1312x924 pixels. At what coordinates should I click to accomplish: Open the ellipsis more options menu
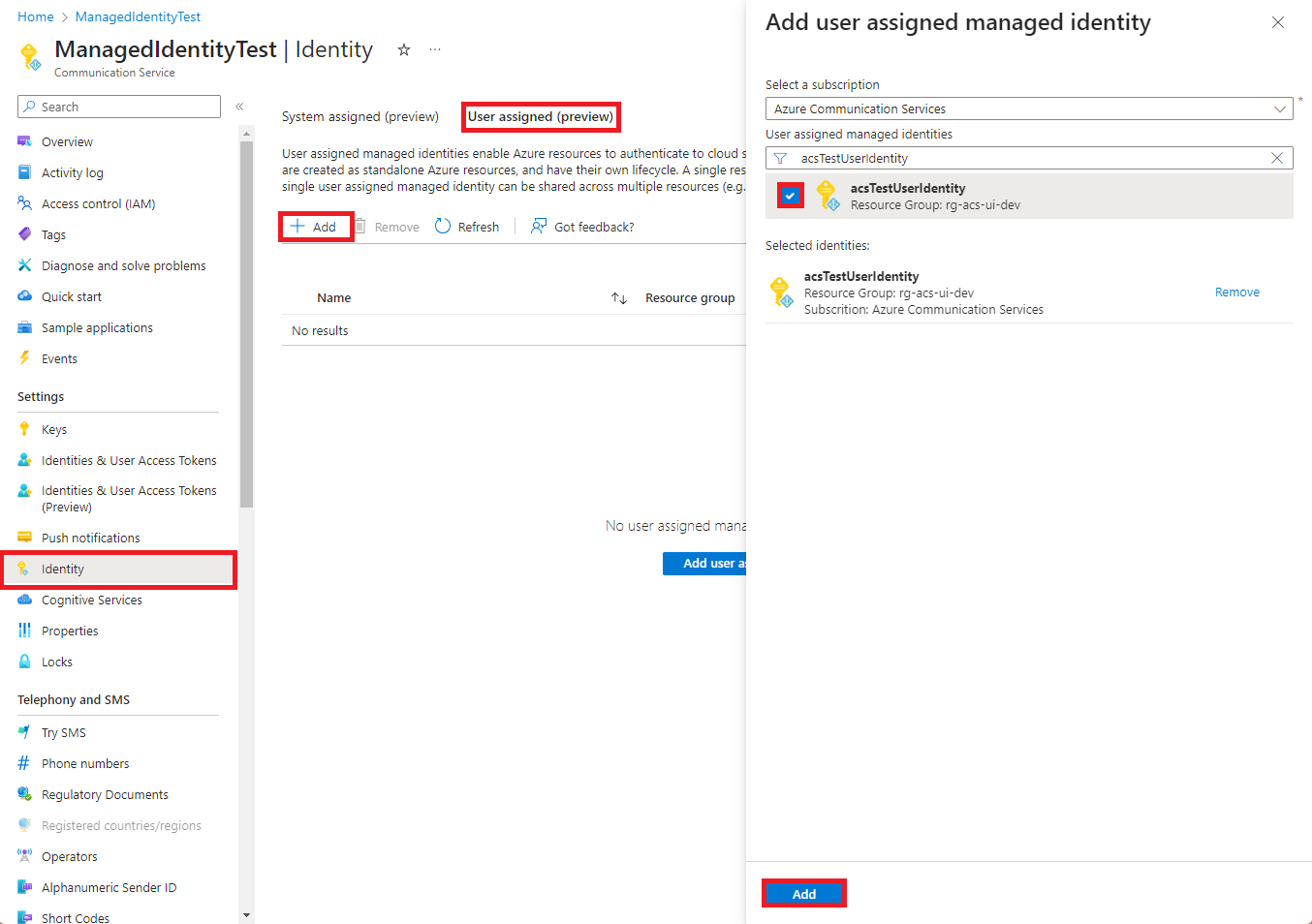435,49
